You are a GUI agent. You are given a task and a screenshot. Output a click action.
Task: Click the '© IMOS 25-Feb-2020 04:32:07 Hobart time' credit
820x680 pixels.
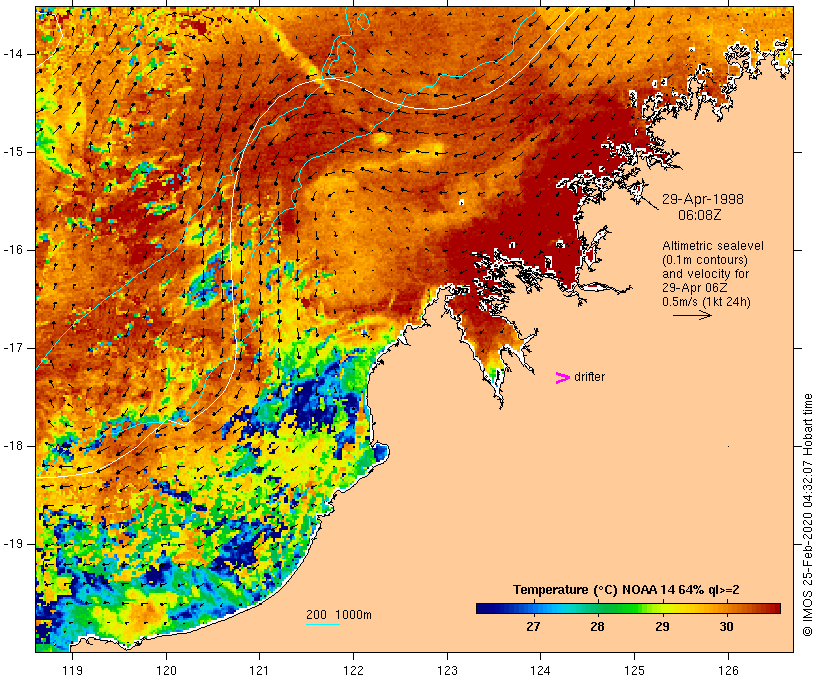tap(807, 515)
